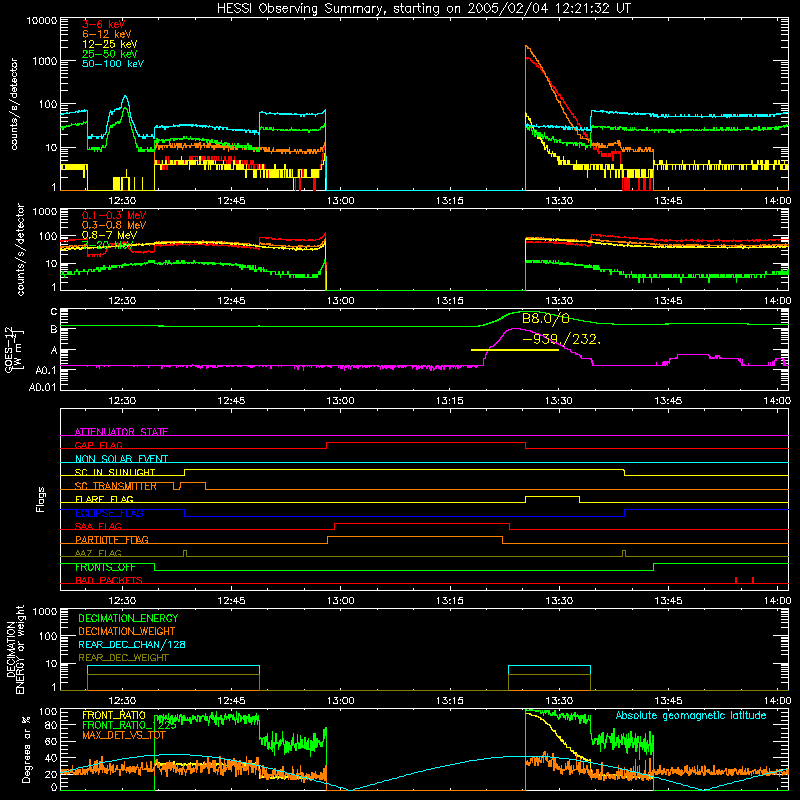Select the ECLIPSE_FLAG label

[x=109, y=513]
